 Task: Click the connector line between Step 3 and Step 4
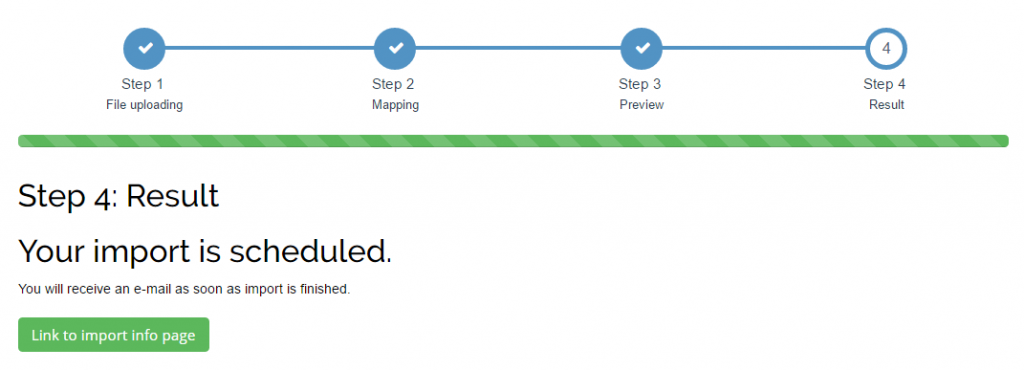[x=764, y=48]
